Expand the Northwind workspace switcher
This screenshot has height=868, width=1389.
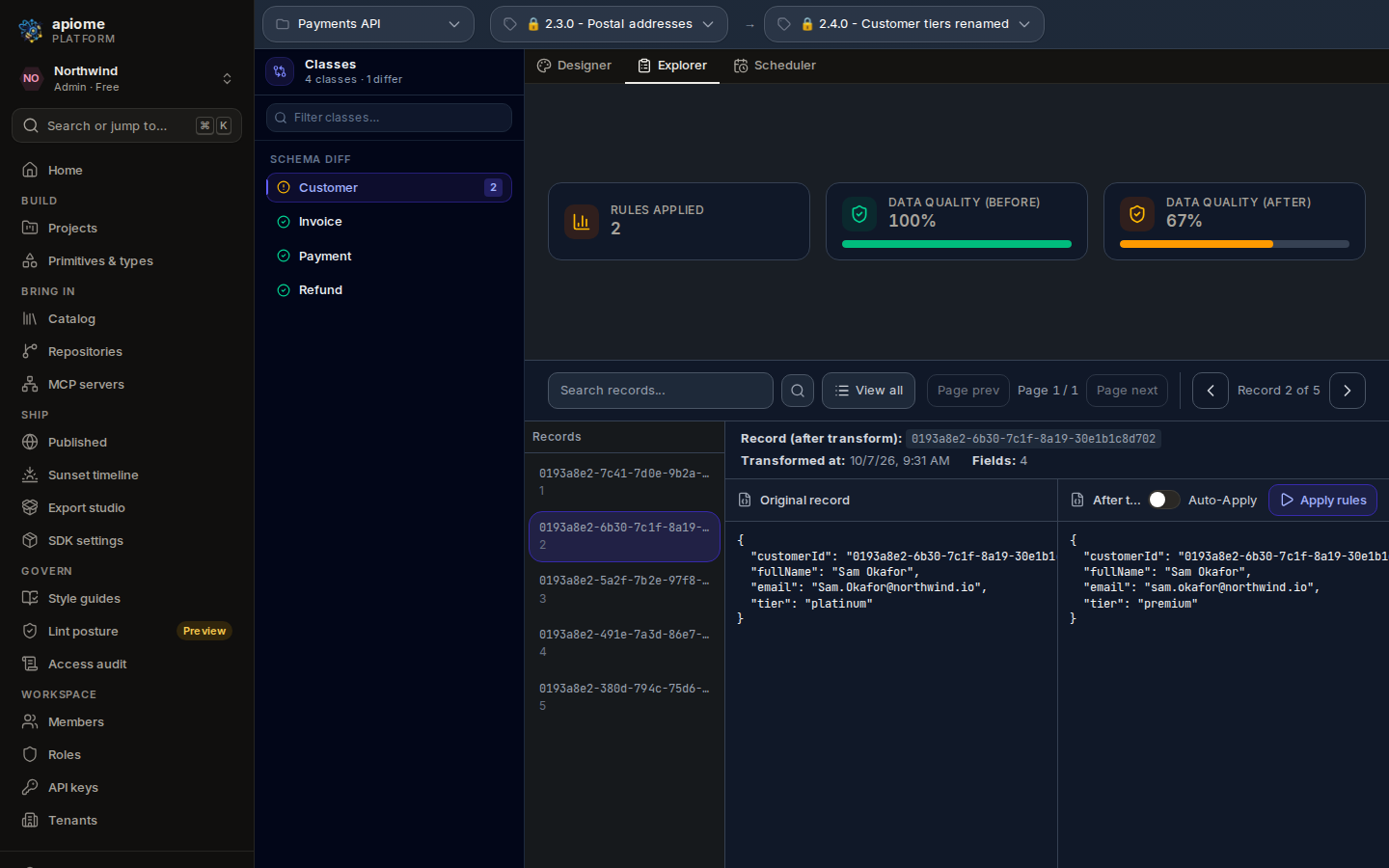(x=126, y=78)
